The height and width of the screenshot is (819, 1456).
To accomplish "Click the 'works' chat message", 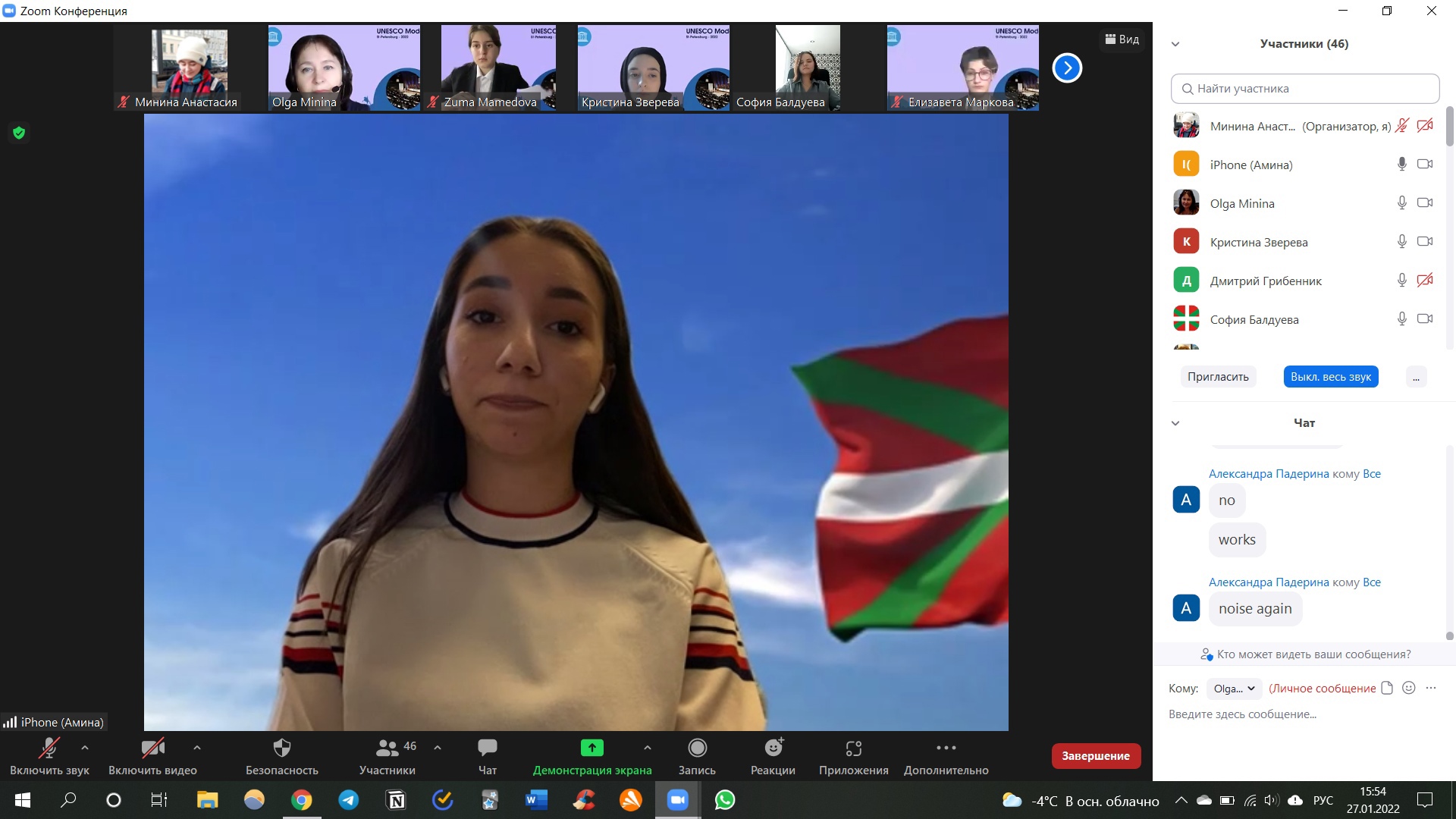I will 1237,540.
